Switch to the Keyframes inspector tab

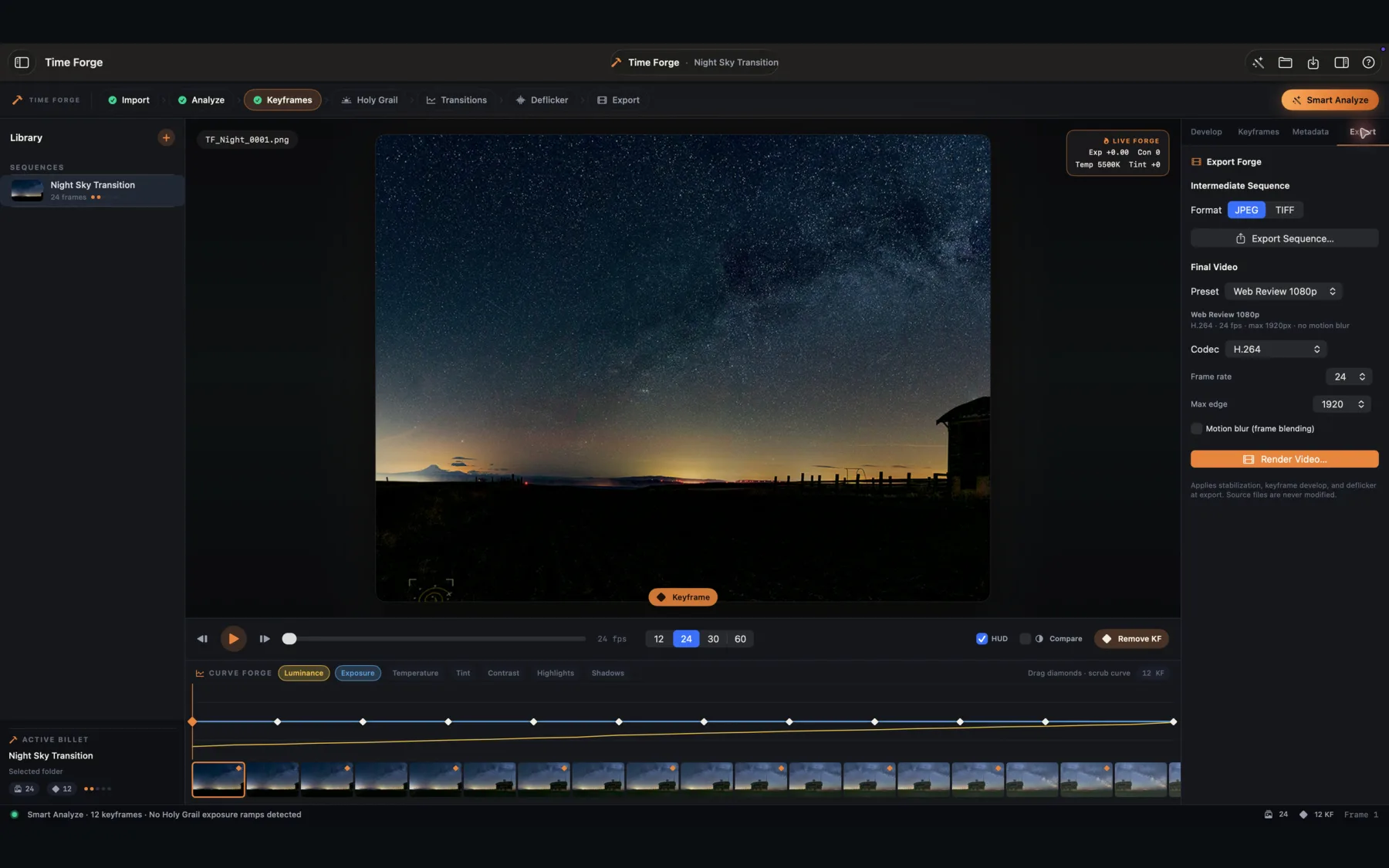pyautogui.click(x=1259, y=132)
